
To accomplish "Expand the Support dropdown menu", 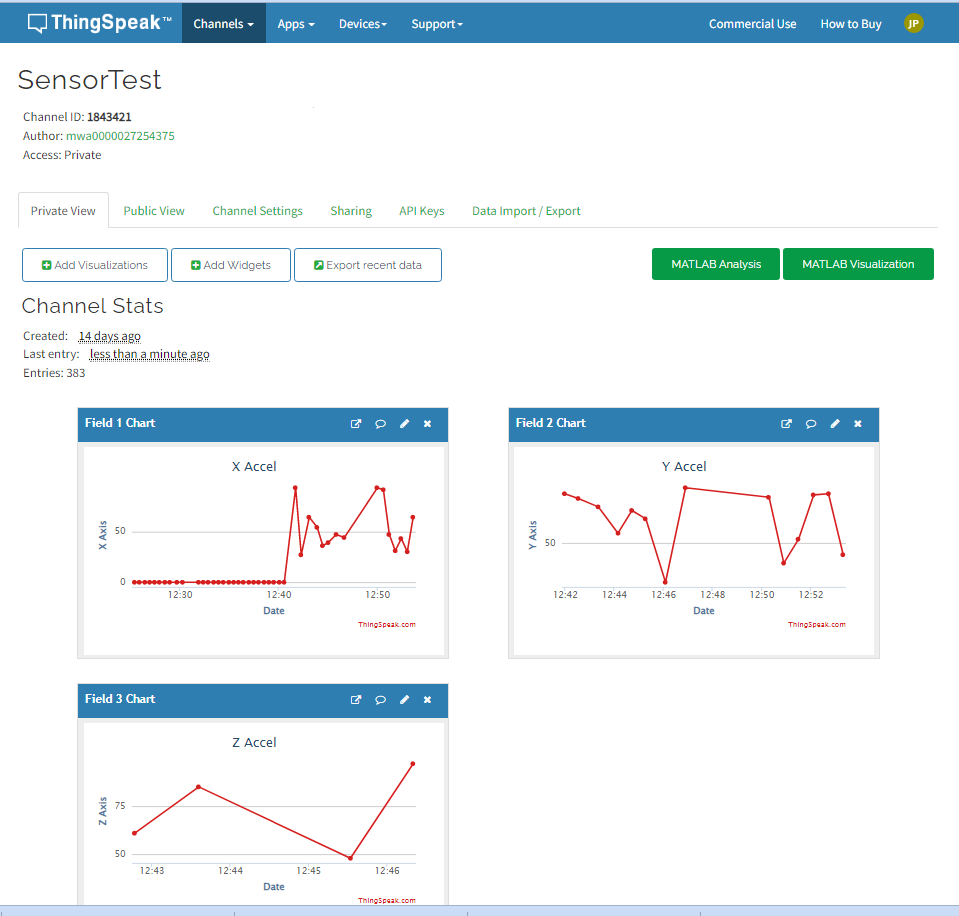I will tap(437, 23).
